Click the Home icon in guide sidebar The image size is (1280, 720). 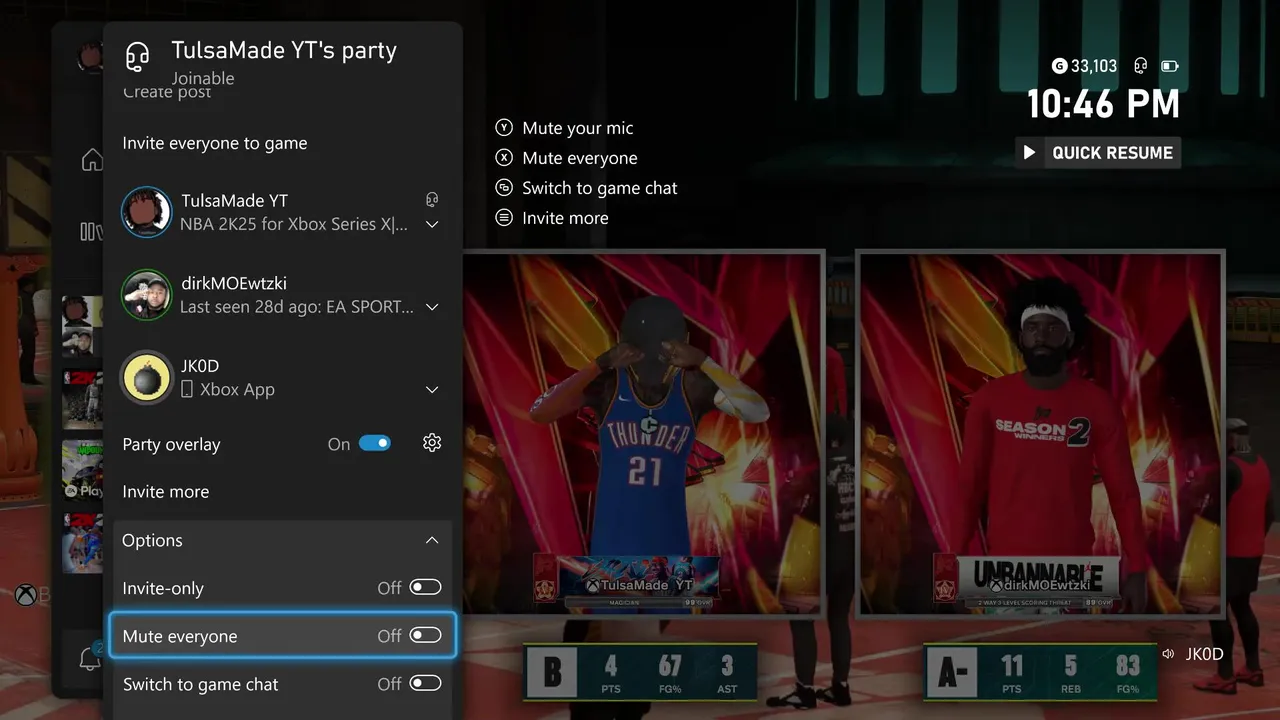pyautogui.click(x=92, y=160)
